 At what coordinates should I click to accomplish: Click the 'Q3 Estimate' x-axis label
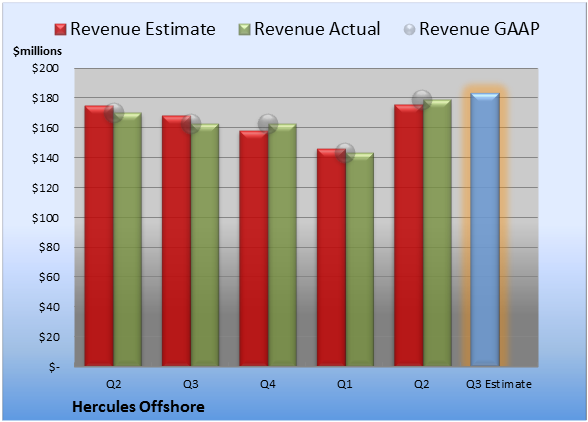tap(498, 384)
